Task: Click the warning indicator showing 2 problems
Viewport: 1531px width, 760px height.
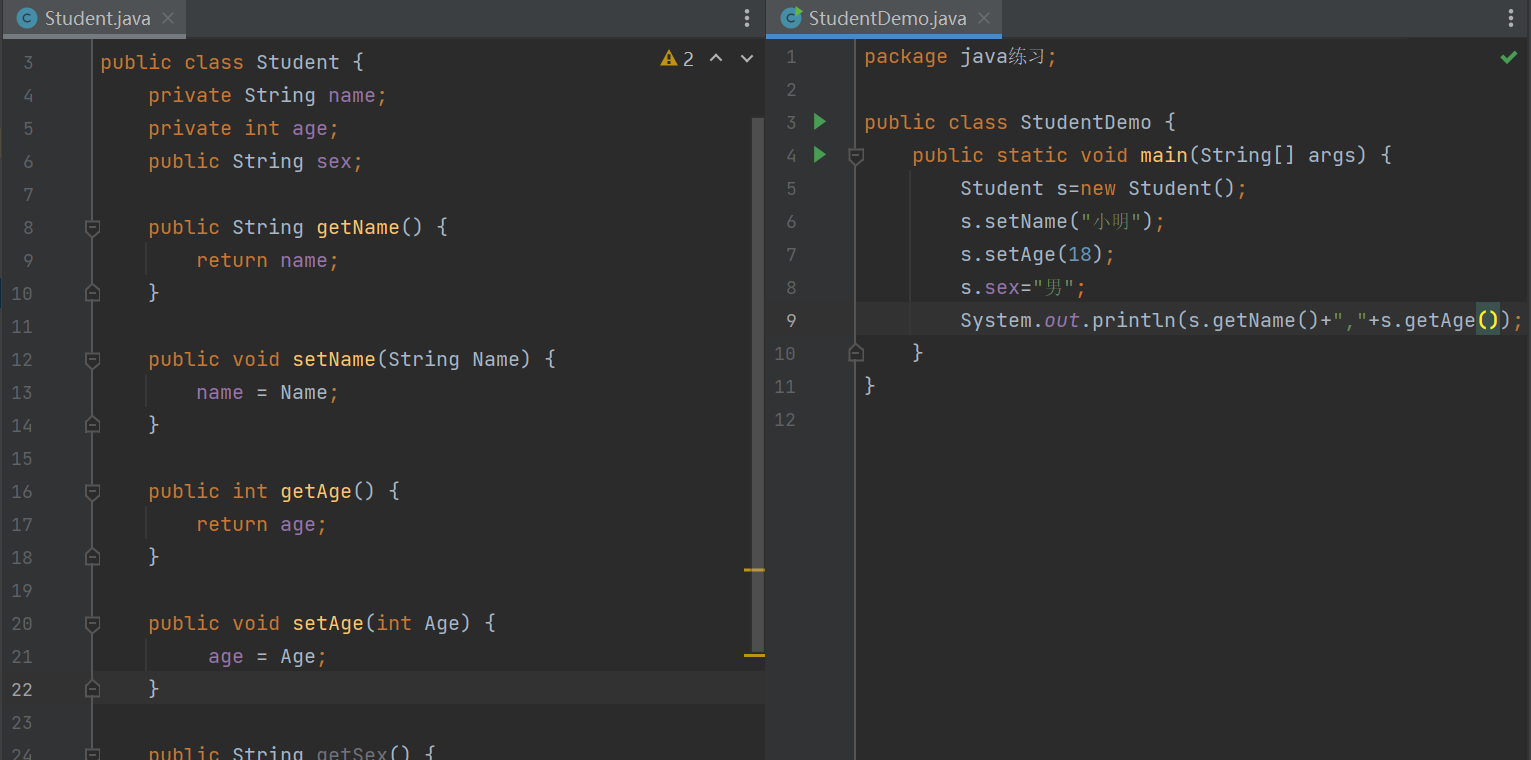Action: click(x=677, y=59)
